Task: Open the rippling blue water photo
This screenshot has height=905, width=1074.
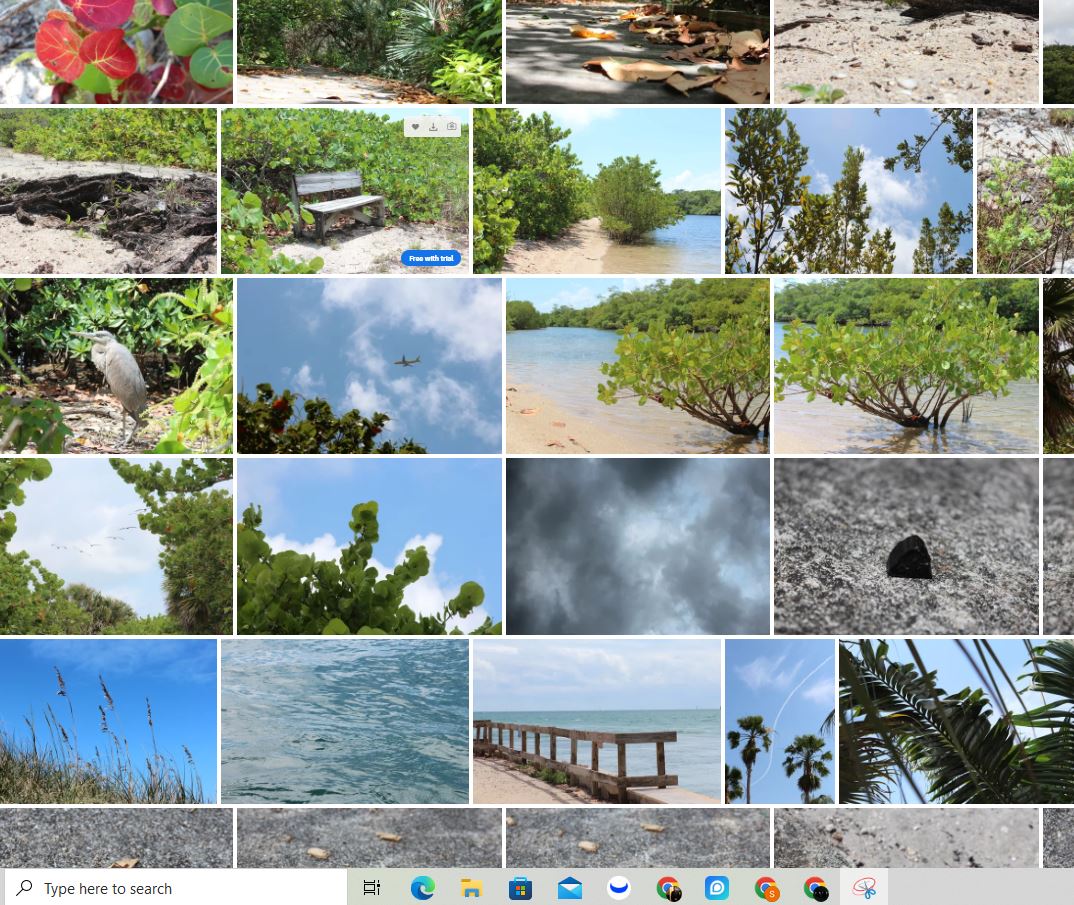Action: pos(344,722)
